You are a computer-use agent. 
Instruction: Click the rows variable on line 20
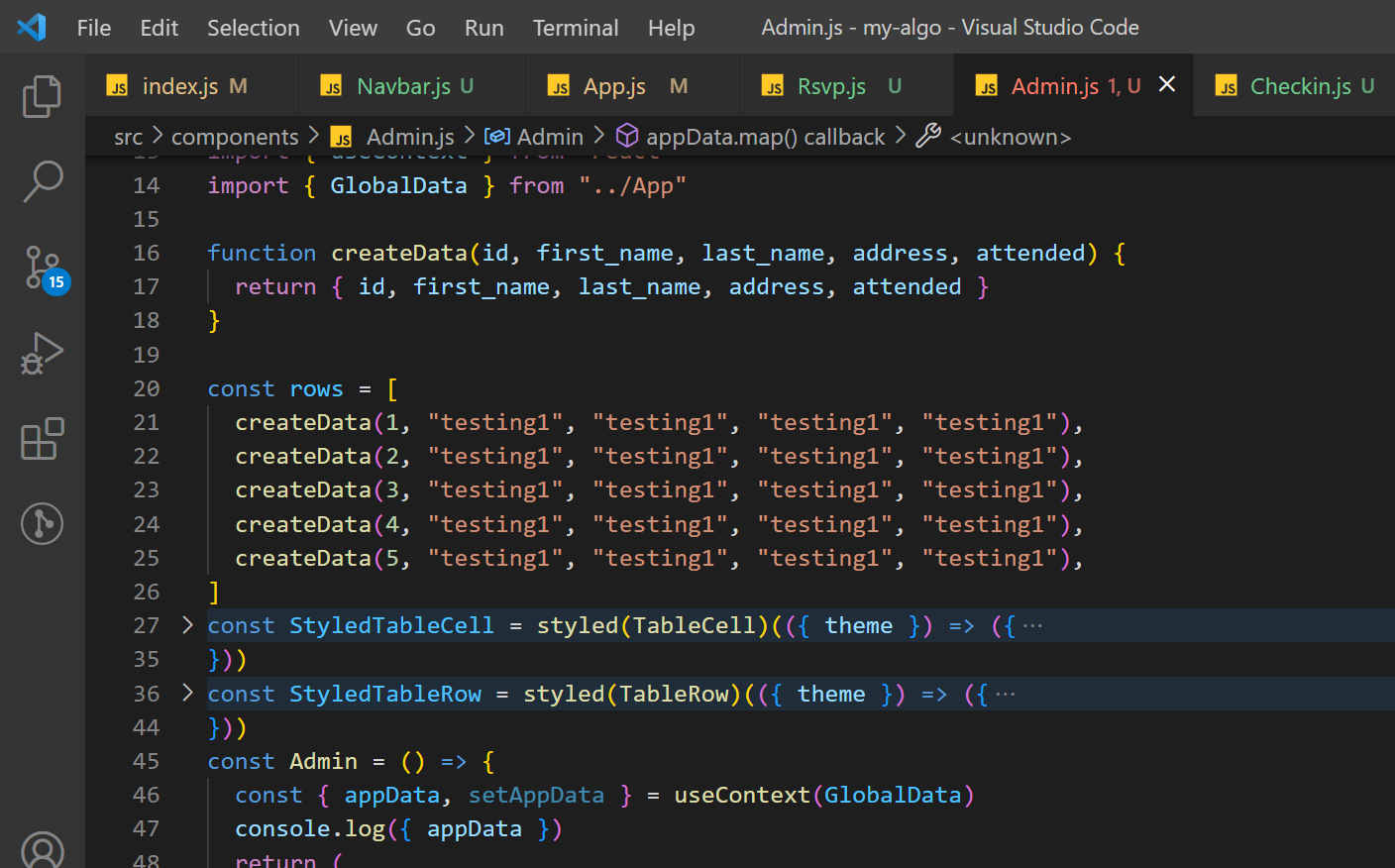coord(316,388)
